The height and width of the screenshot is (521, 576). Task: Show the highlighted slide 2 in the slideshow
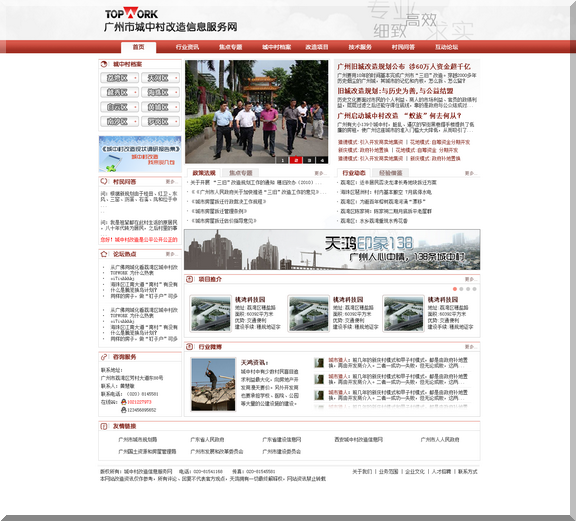296,160
